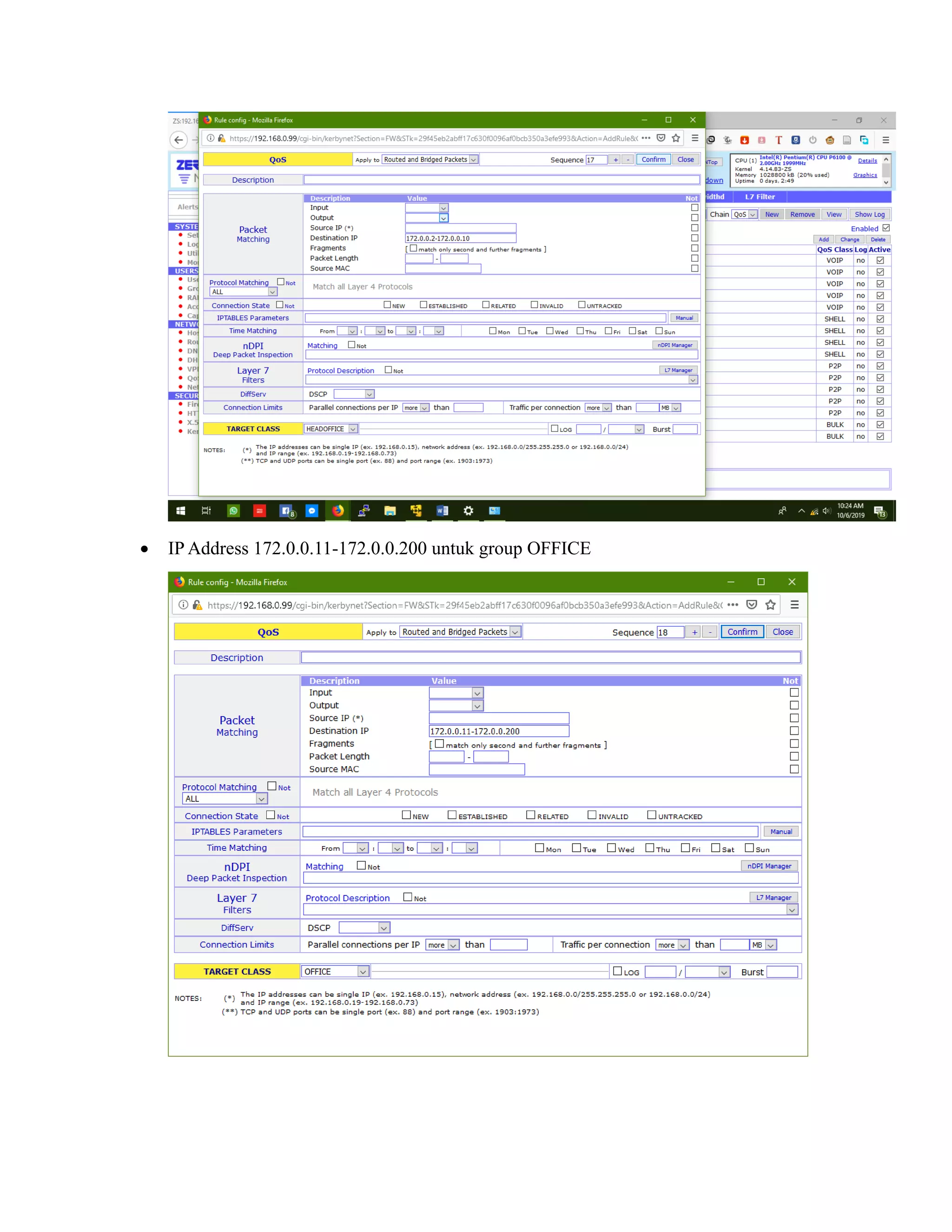Image resolution: width=952 pixels, height=1232 pixels.
Task: Open the DSCP dropdown in lower window
Action: point(364,927)
